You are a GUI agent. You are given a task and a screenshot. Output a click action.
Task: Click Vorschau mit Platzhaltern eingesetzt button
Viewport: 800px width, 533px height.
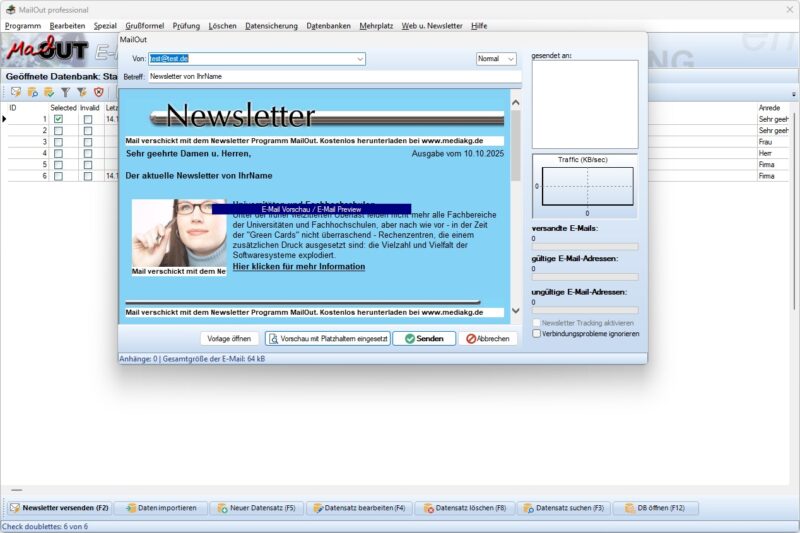328,339
